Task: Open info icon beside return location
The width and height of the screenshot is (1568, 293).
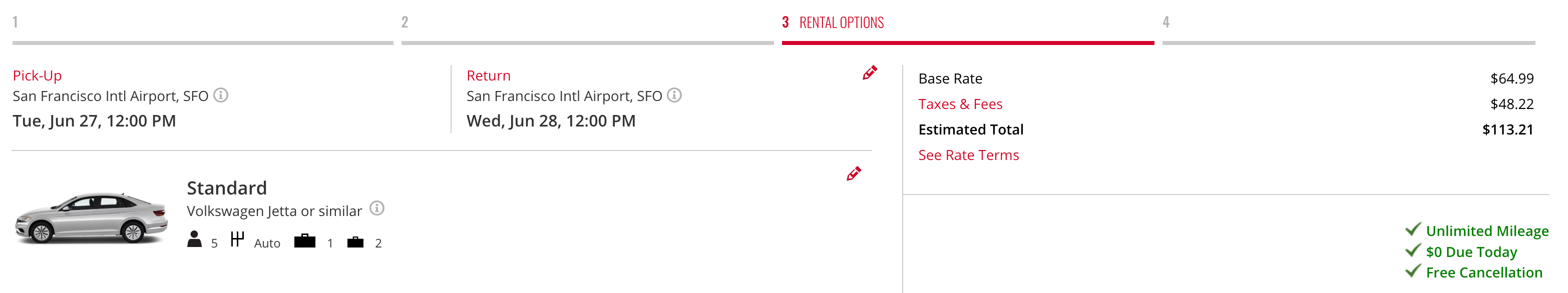Action: pyautogui.click(x=674, y=95)
